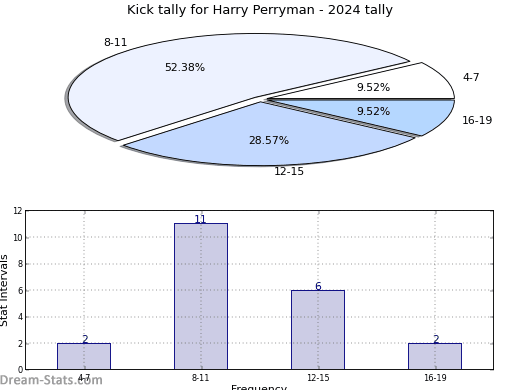The image size is (520, 390).
Task: Click the value label 11 above the bar
Action: tap(200, 219)
